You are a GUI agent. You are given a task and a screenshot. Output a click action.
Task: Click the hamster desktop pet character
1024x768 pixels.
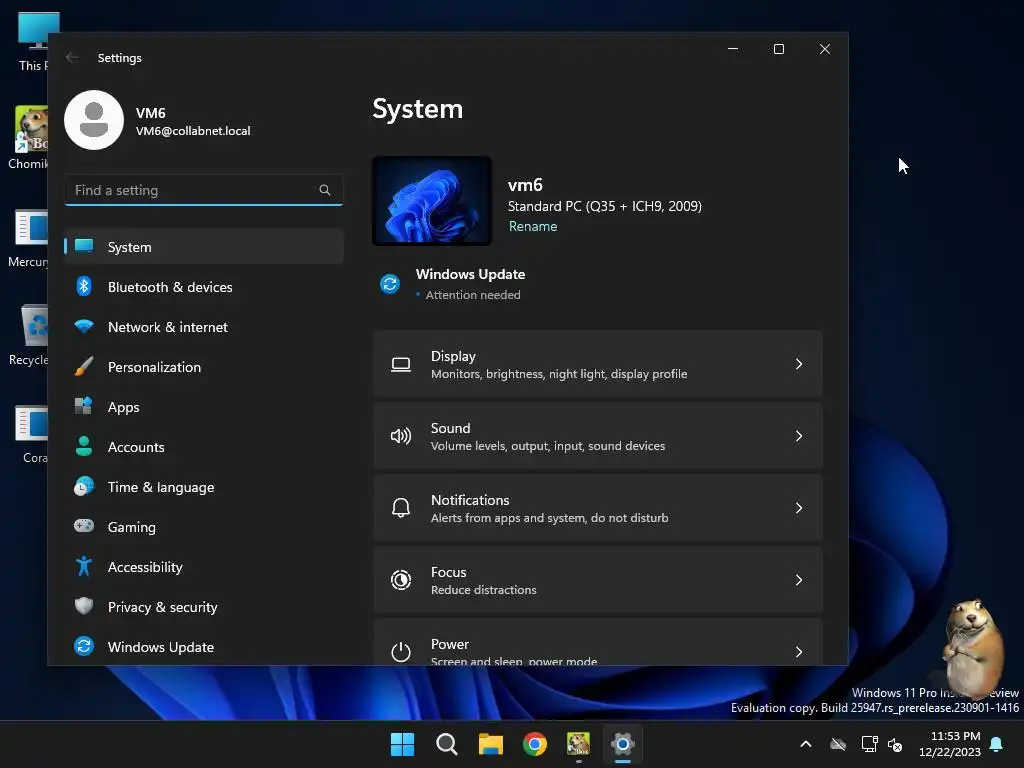[x=972, y=647]
